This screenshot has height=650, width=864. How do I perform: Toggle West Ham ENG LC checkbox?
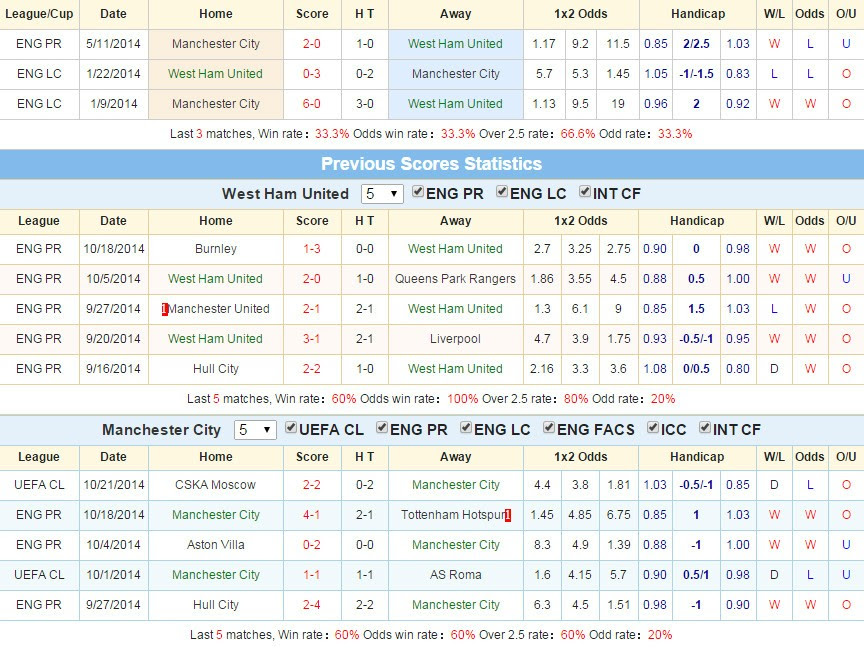click(502, 192)
